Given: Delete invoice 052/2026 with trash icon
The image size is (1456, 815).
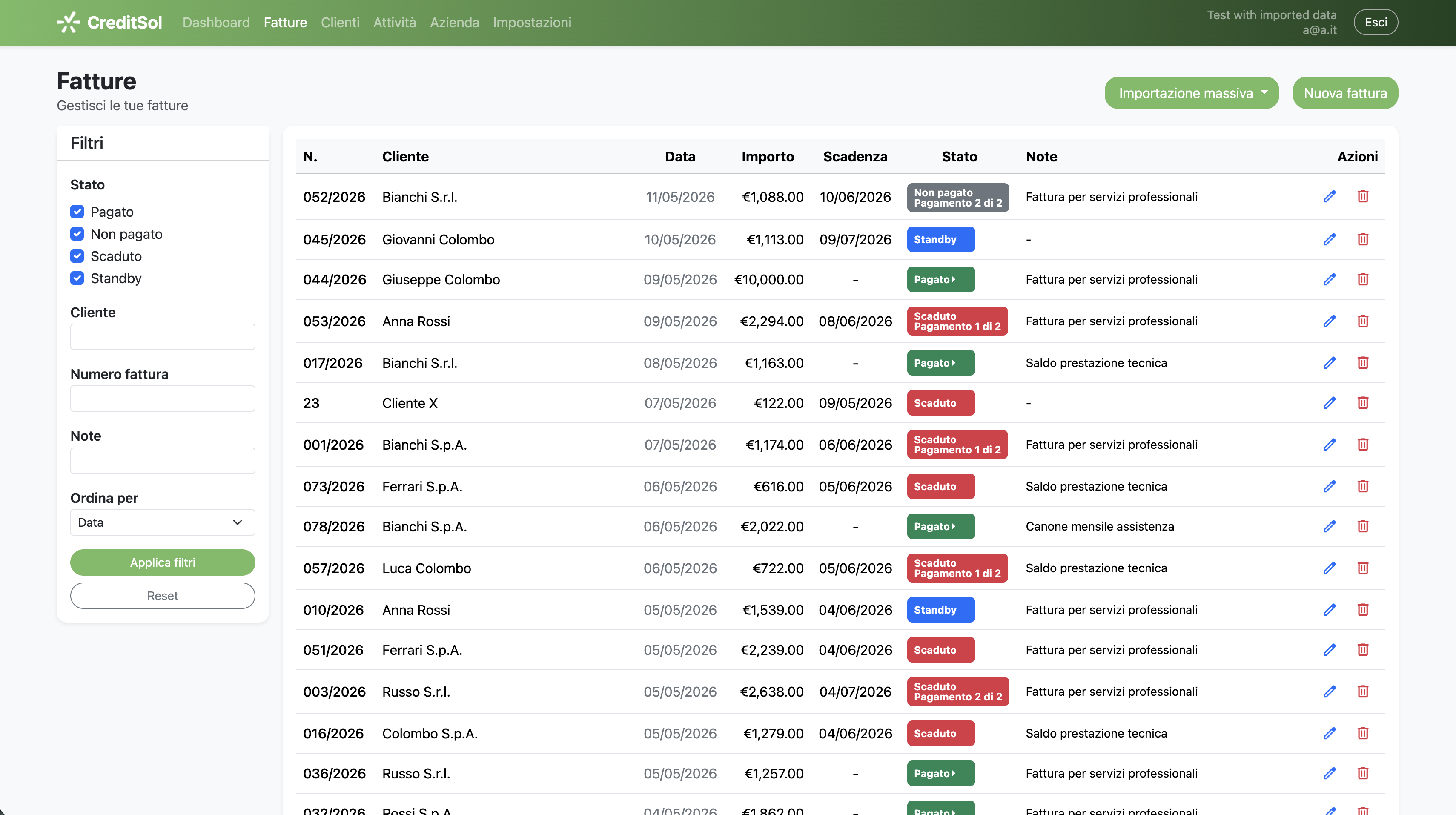Looking at the screenshot, I should (x=1363, y=197).
